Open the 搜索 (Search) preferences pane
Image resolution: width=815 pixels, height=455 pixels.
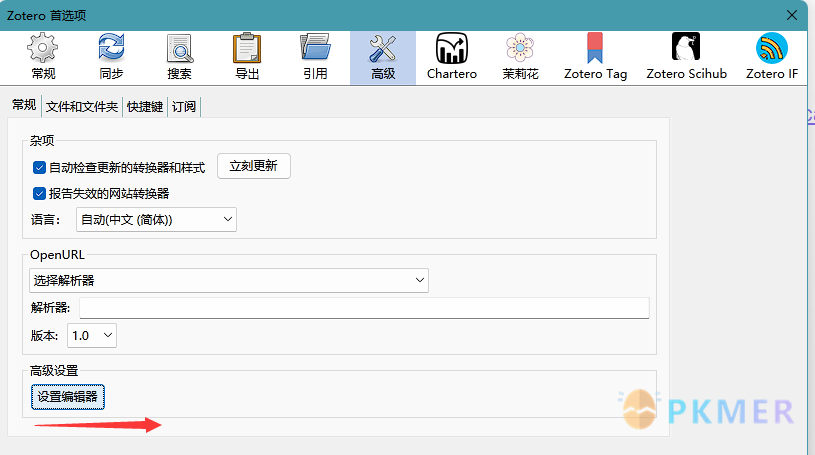(x=179, y=57)
